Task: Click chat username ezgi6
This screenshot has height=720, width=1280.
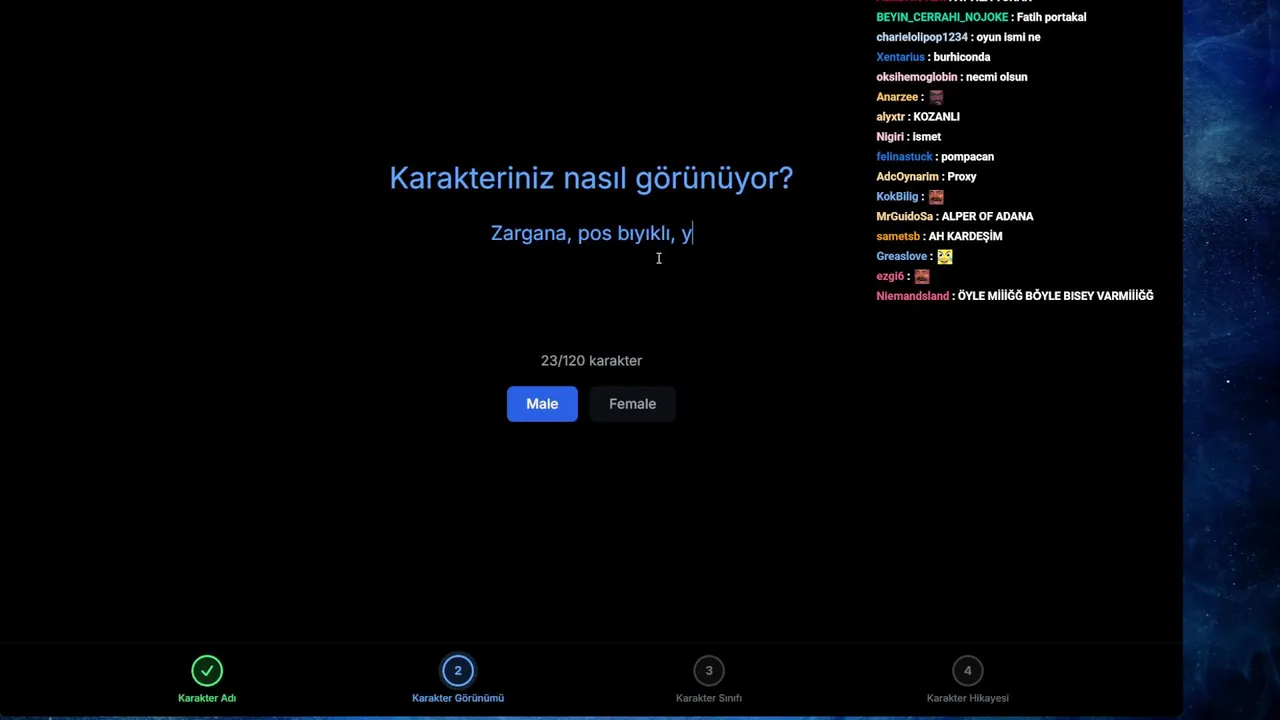Action: click(890, 277)
